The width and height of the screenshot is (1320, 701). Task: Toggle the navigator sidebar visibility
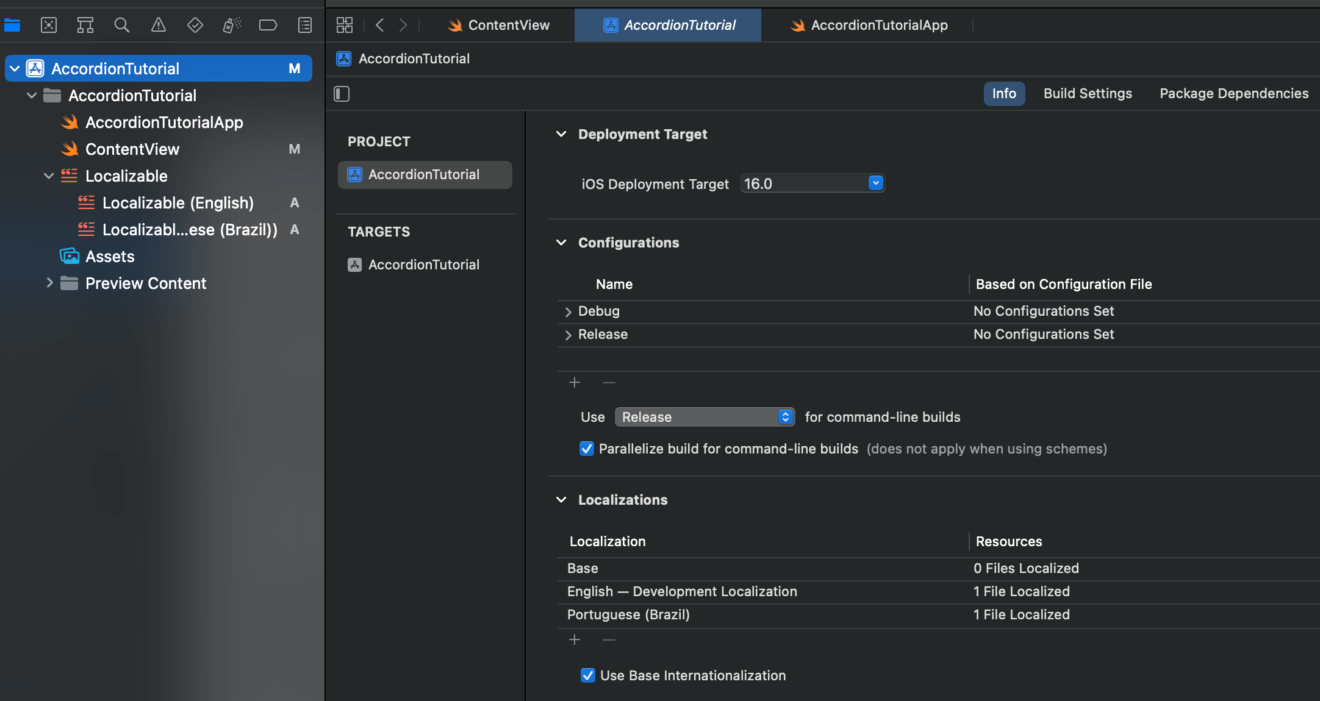[x=341, y=93]
